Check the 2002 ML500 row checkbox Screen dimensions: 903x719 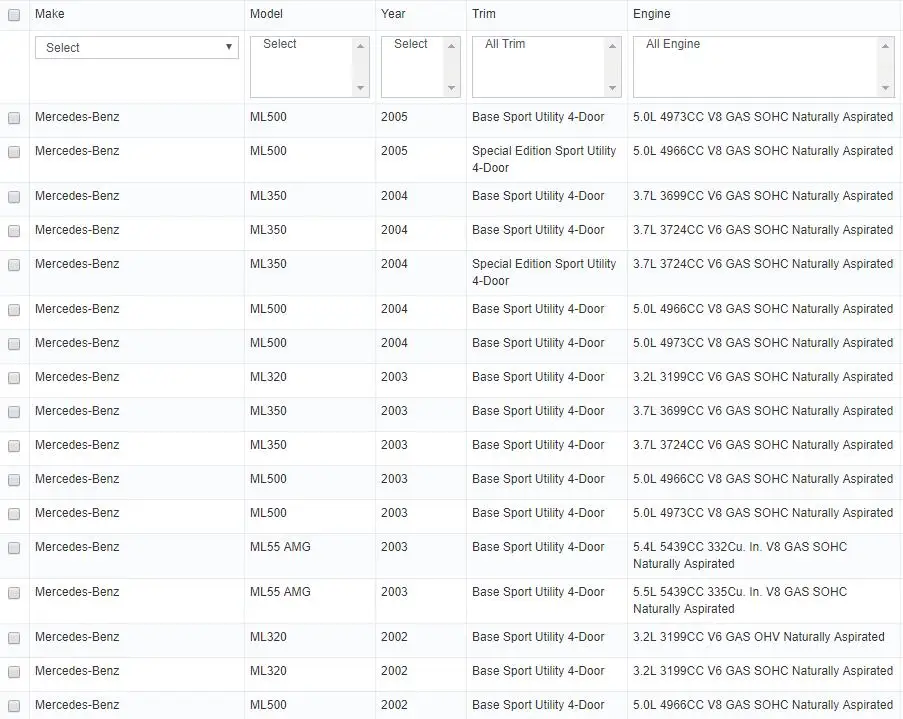[x=14, y=706]
